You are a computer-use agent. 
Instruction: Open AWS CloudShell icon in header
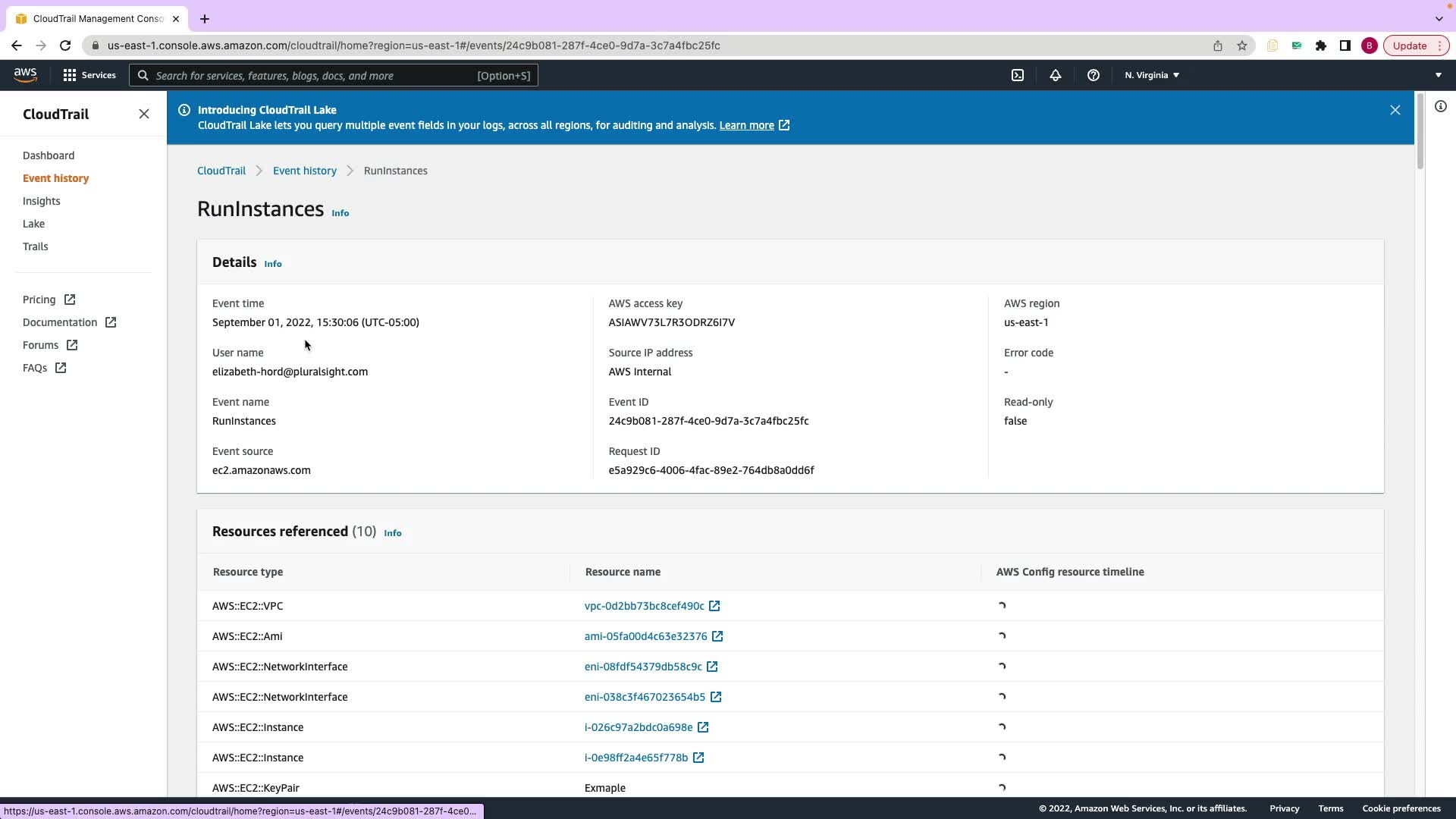point(1018,75)
